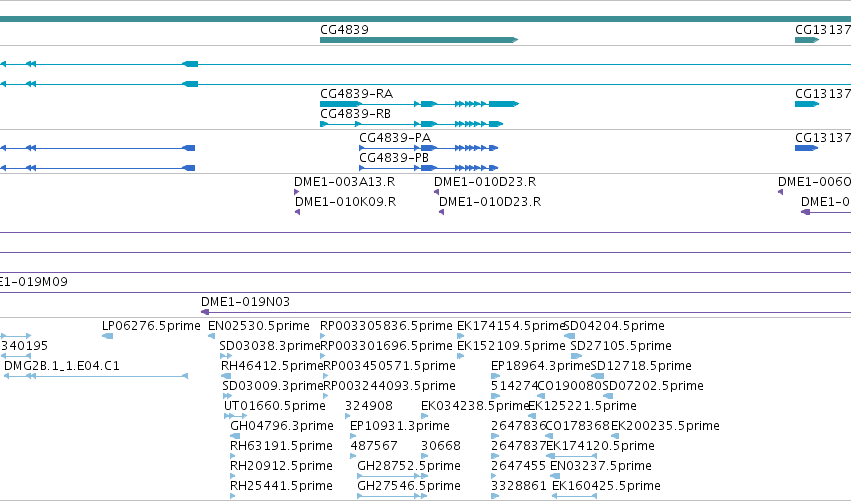851x501 pixels.
Task: Click the CG4839-PA coding region glyph
Action: pos(429,148)
